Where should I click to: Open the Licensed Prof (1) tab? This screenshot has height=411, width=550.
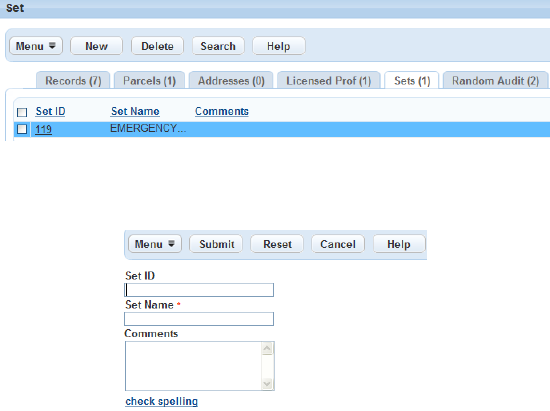tap(329, 81)
